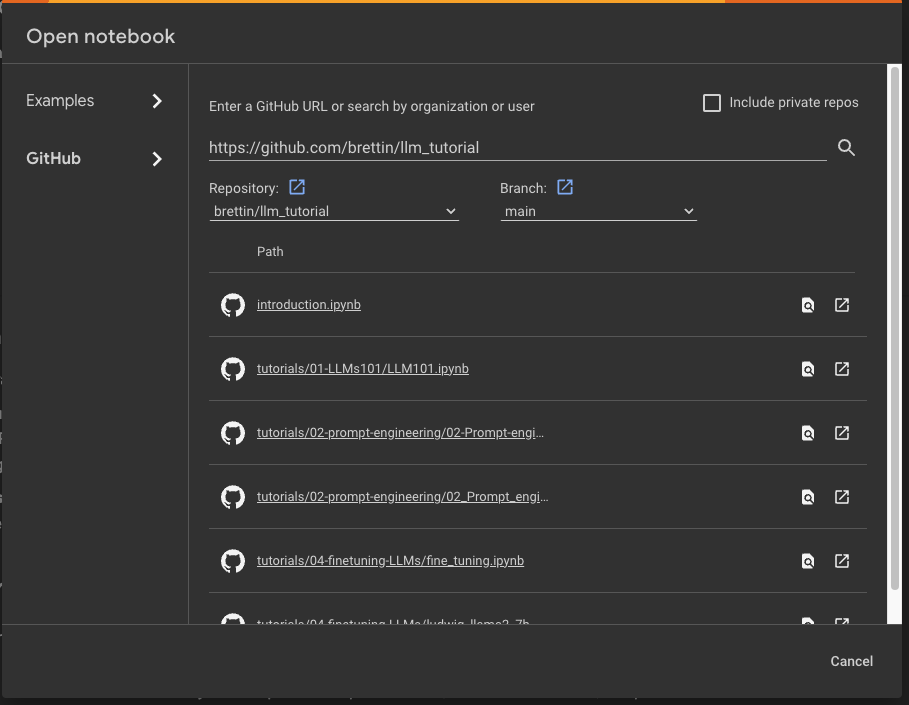Image resolution: width=909 pixels, height=705 pixels.
Task: Open LLM101.ipynb in a new tab icon
Action: click(x=842, y=369)
